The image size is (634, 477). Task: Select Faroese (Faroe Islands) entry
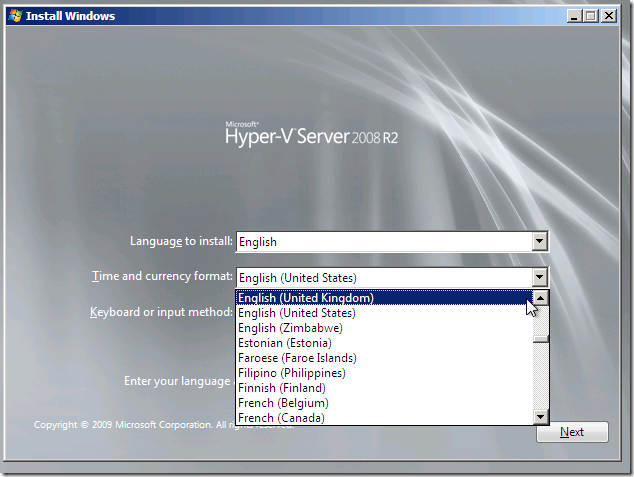pos(380,358)
